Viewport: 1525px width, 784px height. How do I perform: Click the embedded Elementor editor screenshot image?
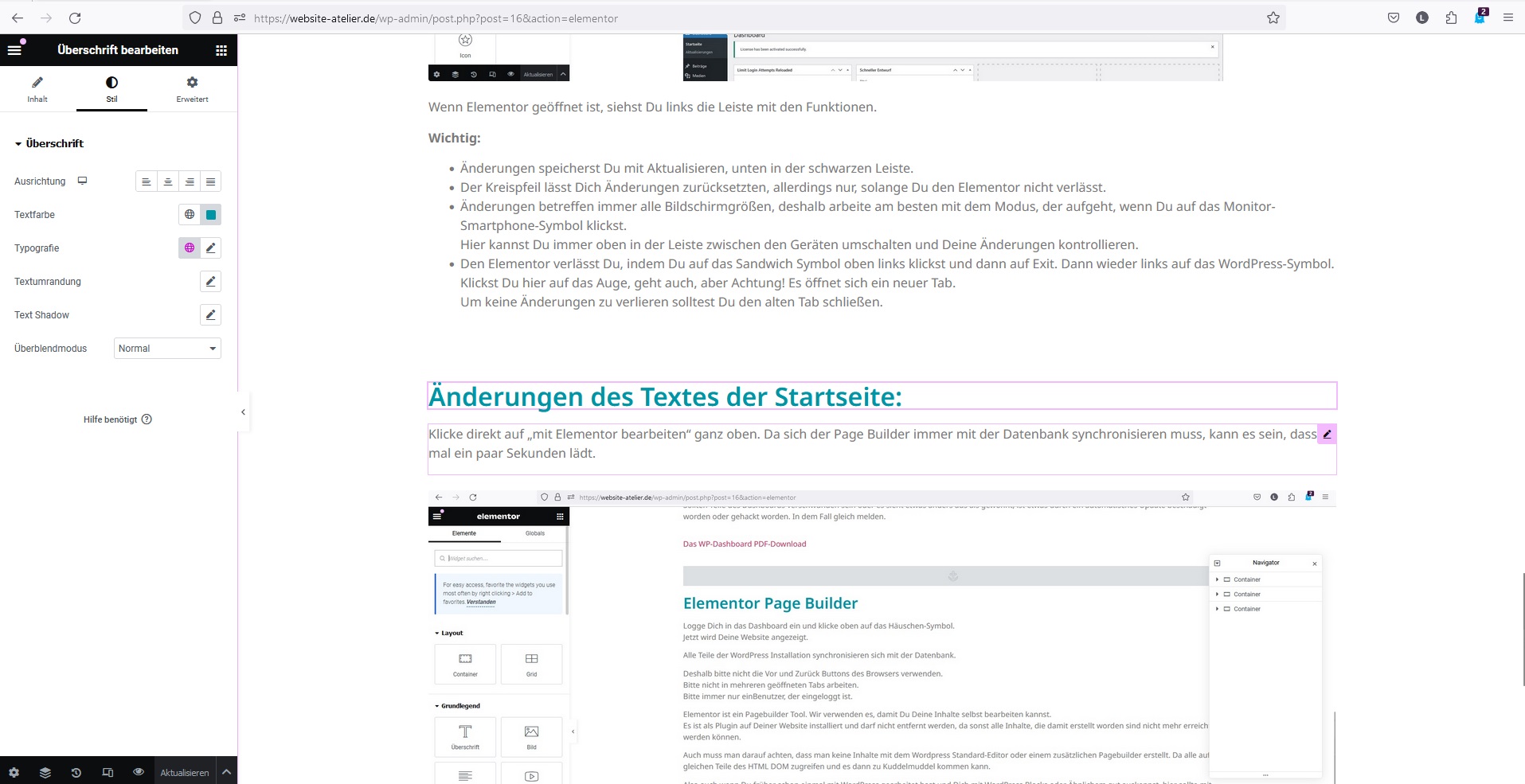(x=882, y=637)
